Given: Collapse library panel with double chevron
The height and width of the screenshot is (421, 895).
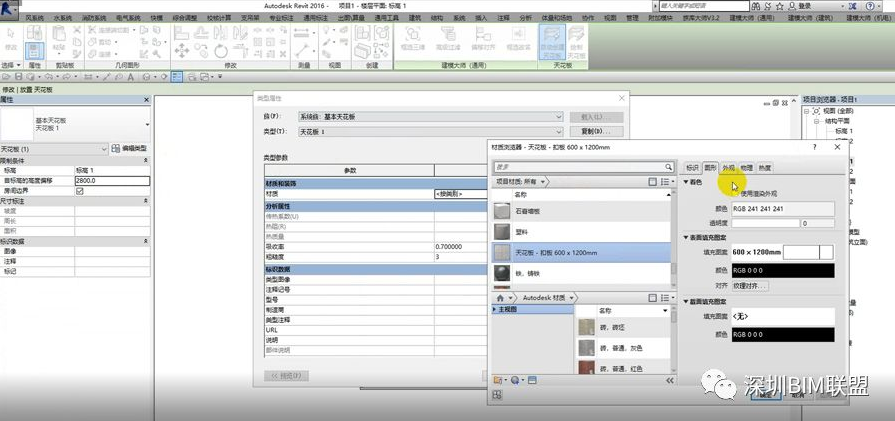Looking at the screenshot, I should coord(670,380).
